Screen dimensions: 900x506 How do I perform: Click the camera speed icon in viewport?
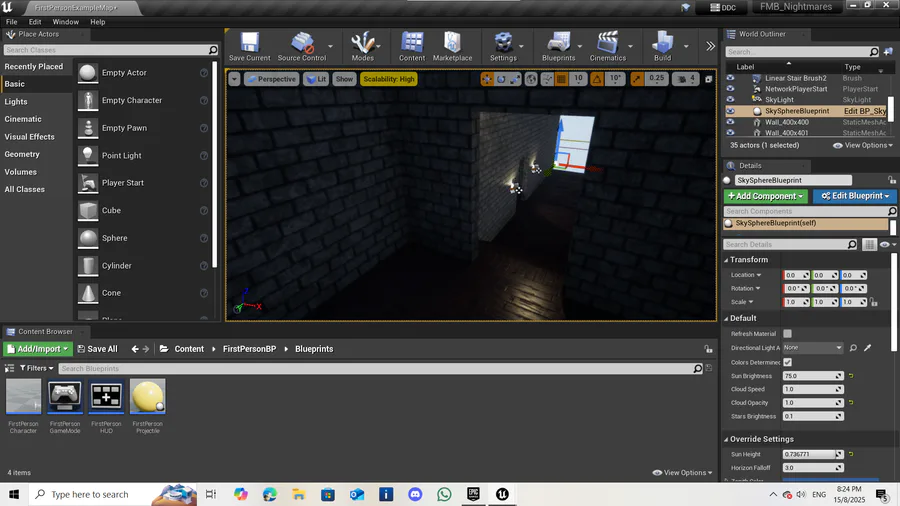(x=682, y=79)
